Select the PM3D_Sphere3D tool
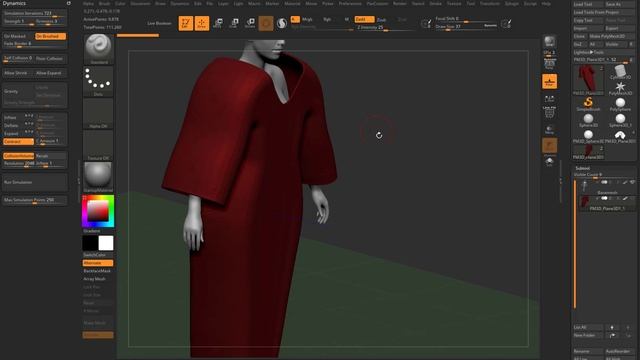The height and width of the screenshot is (360, 640). pos(588,136)
